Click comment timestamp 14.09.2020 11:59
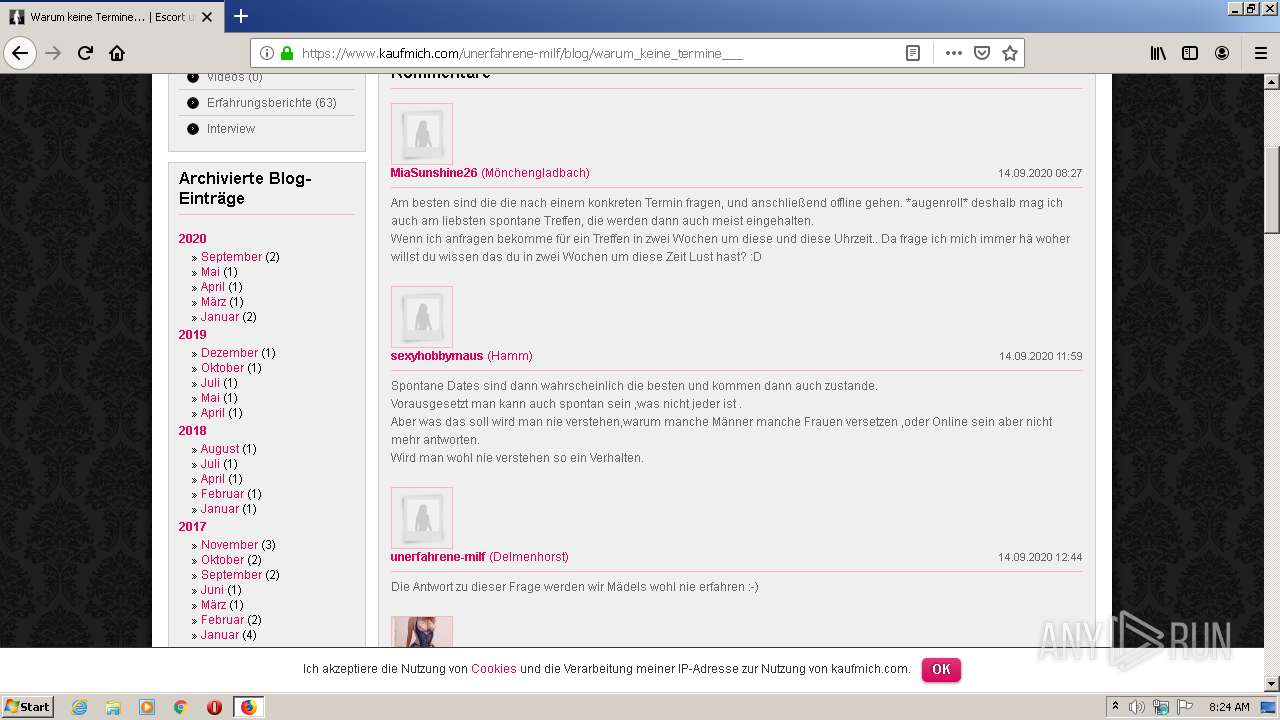Viewport: 1280px width, 720px height. click(1040, 357)
